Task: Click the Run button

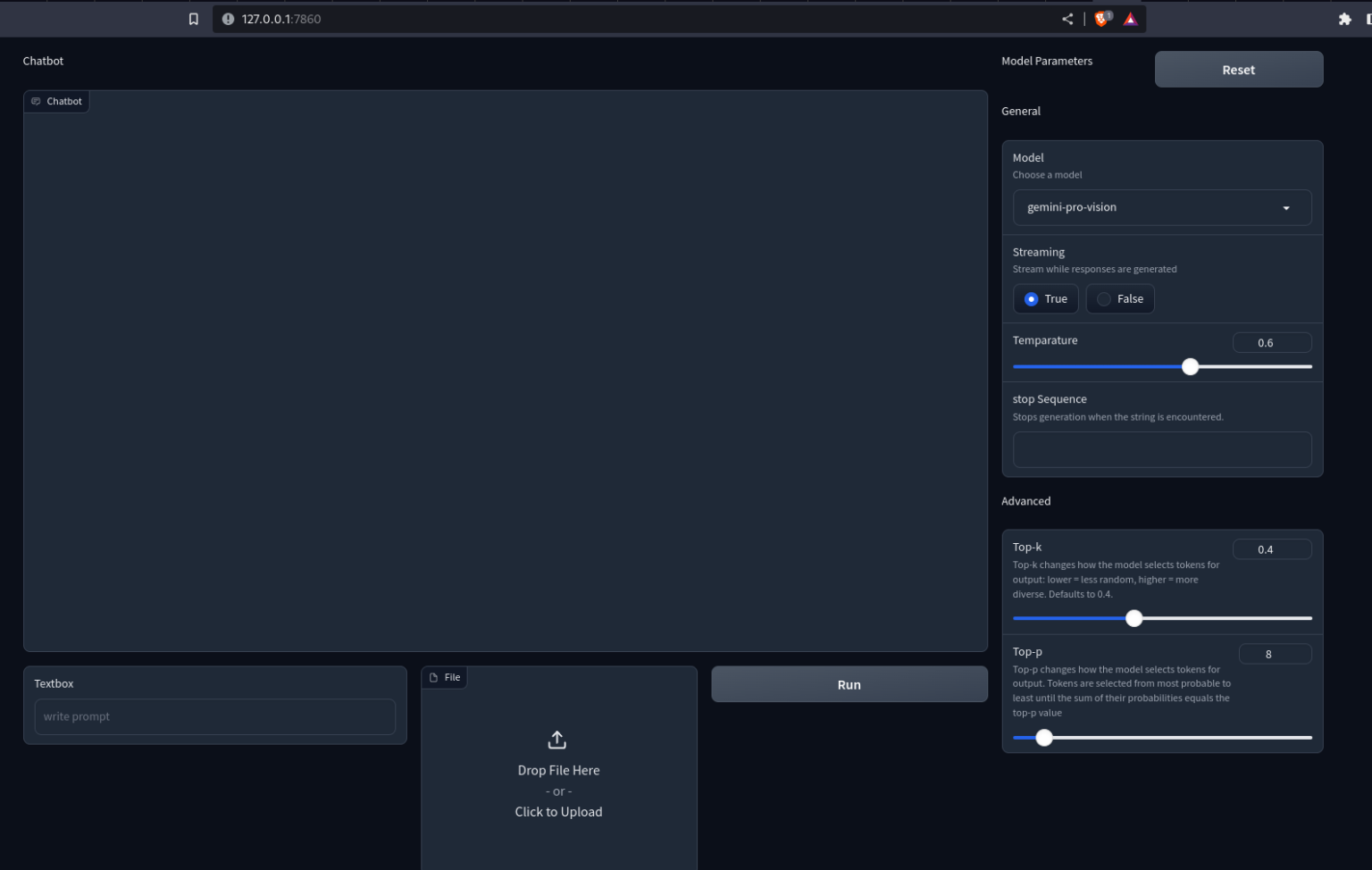Action: point(848,684)
